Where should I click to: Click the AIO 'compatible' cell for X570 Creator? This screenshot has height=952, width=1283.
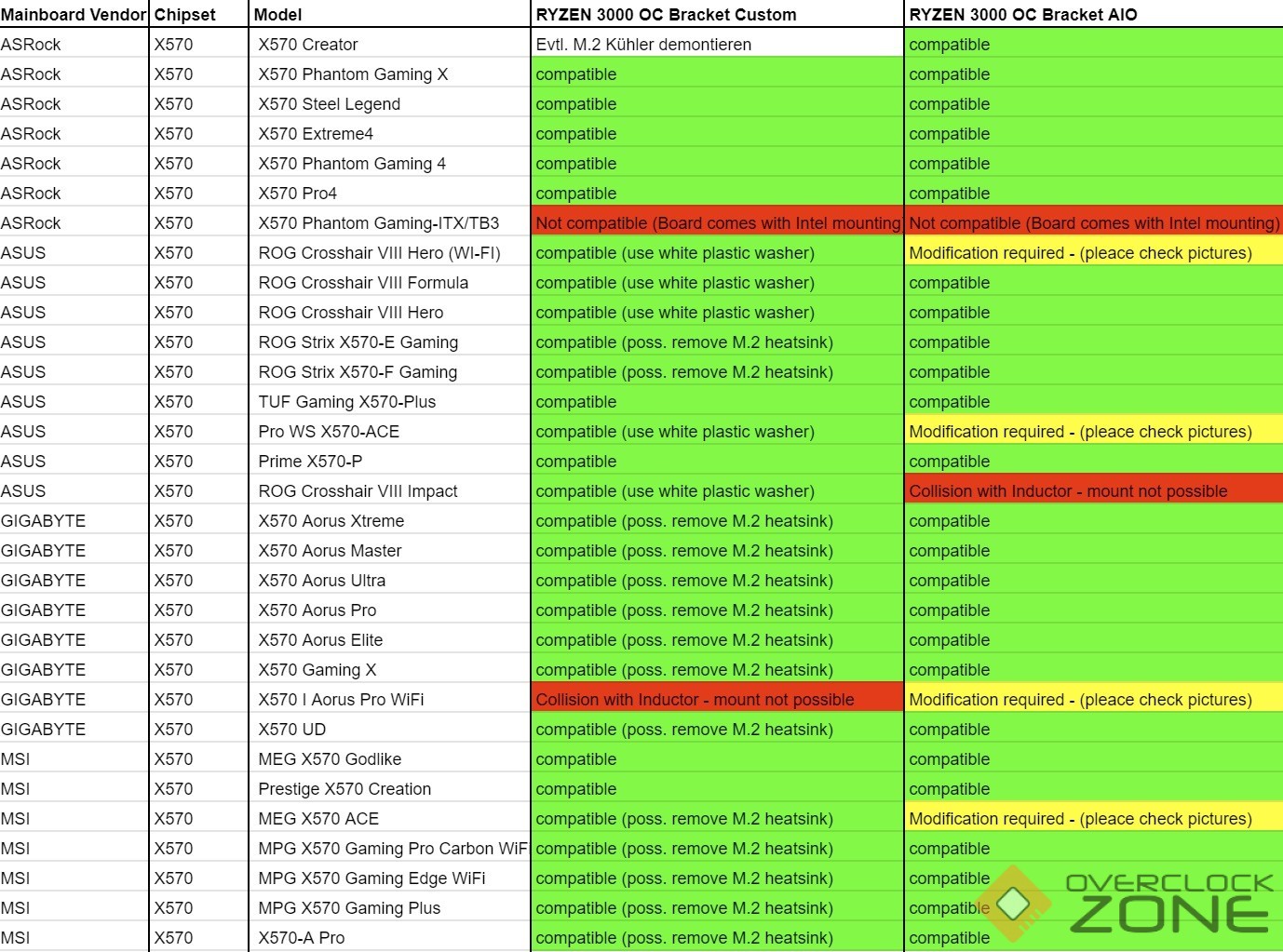1093,44
